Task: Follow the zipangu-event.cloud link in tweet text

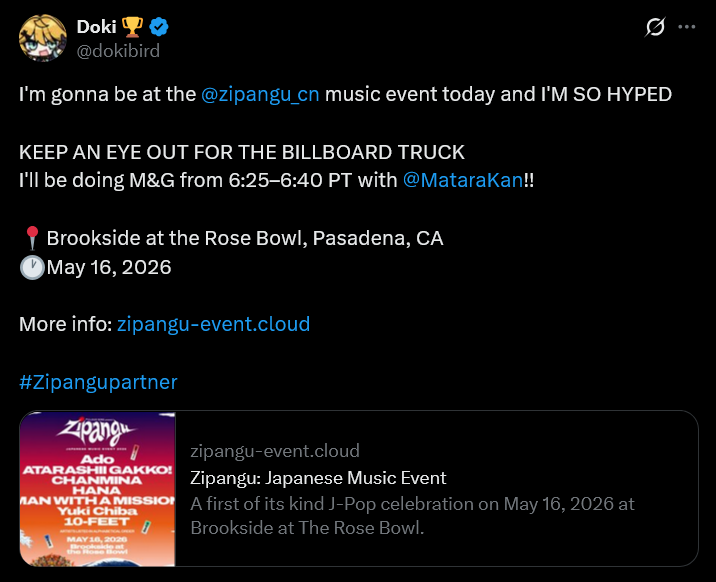Action: pos(213,324)
